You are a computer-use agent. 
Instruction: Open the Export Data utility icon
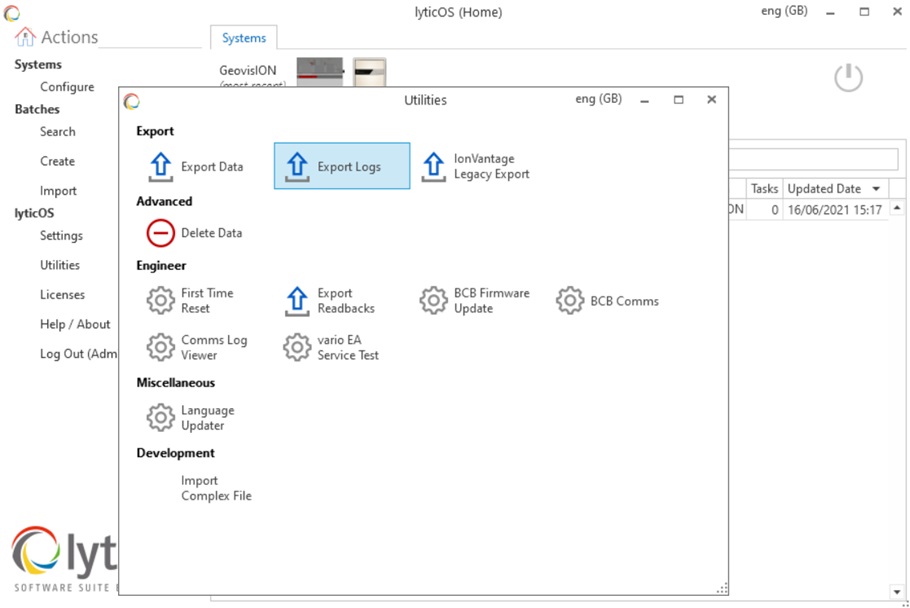point(160,166)
